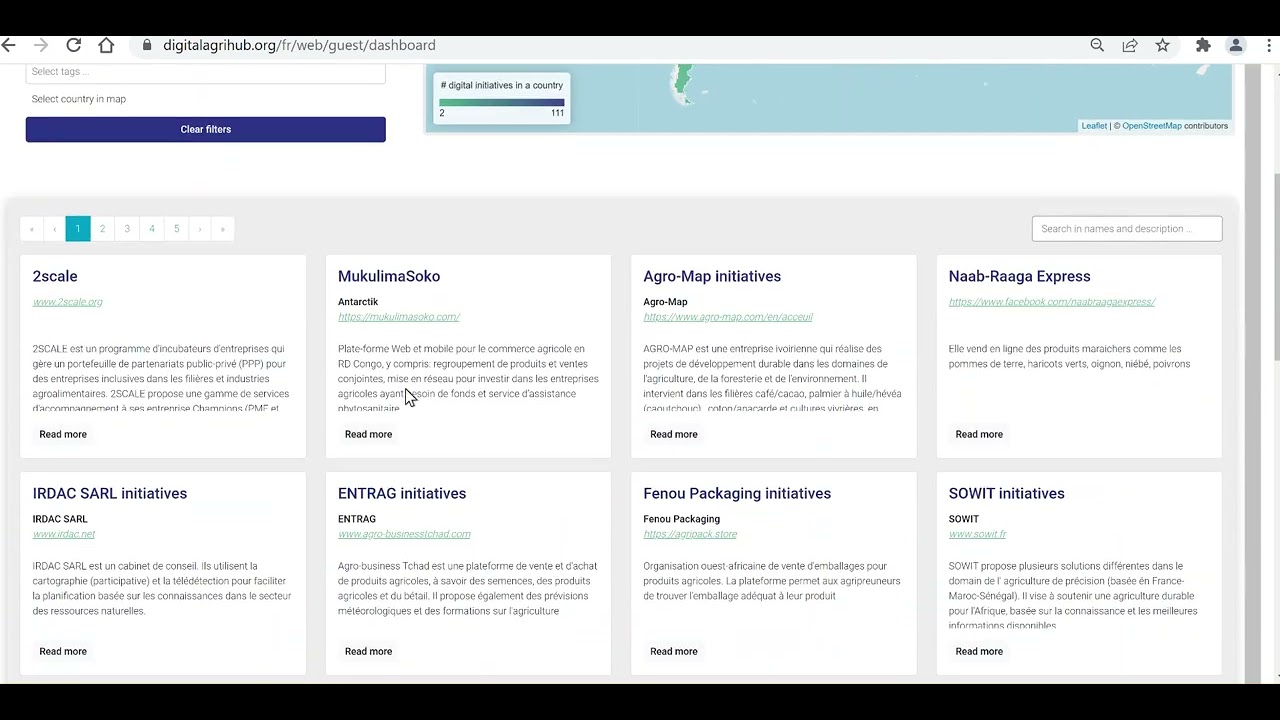Go to pagination page 5
Image resolution: width=1280 pixels, height=720 pixels.
[177, 229]
